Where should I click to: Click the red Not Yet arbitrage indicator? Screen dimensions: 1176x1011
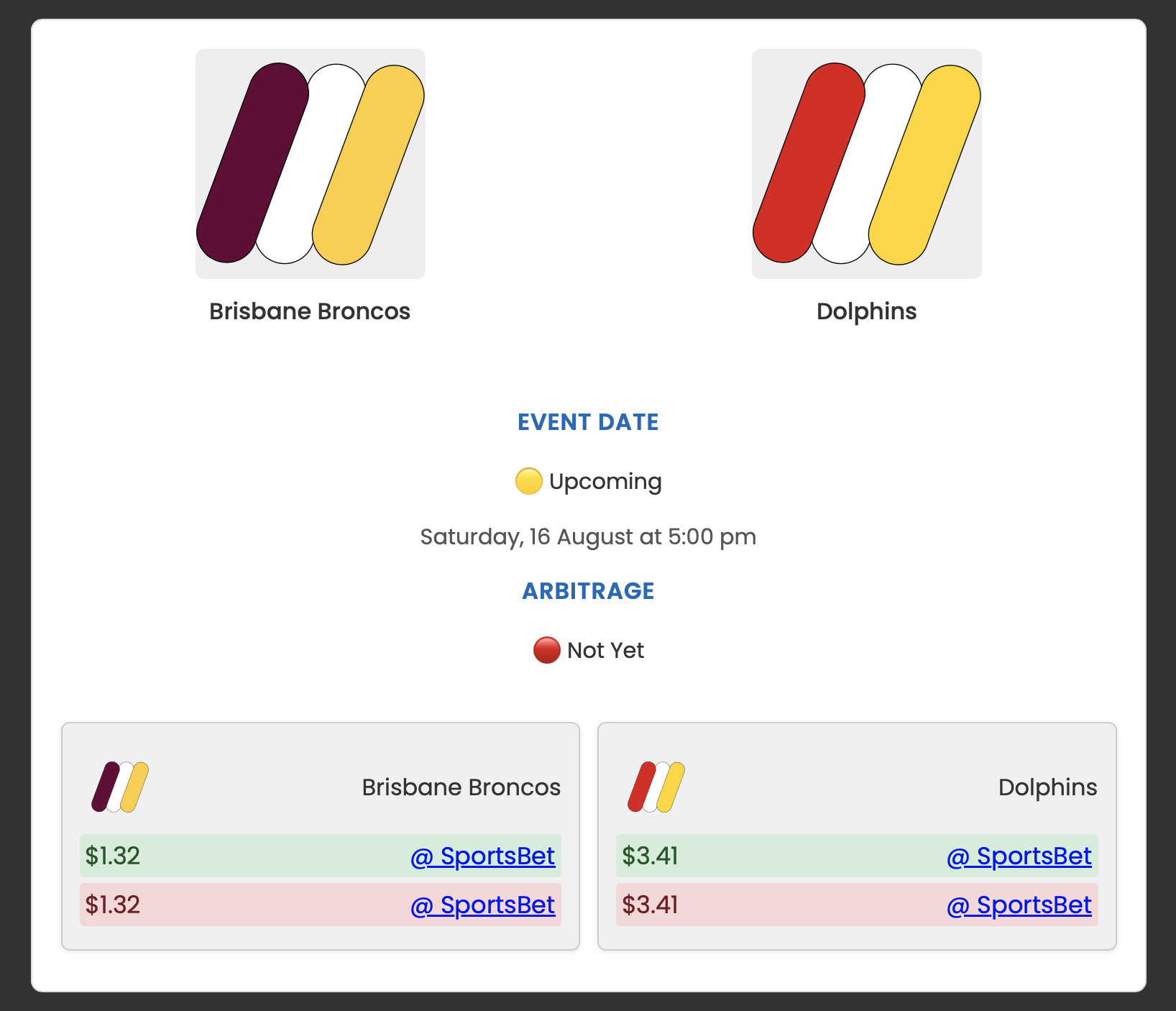(x=546, y=649)
